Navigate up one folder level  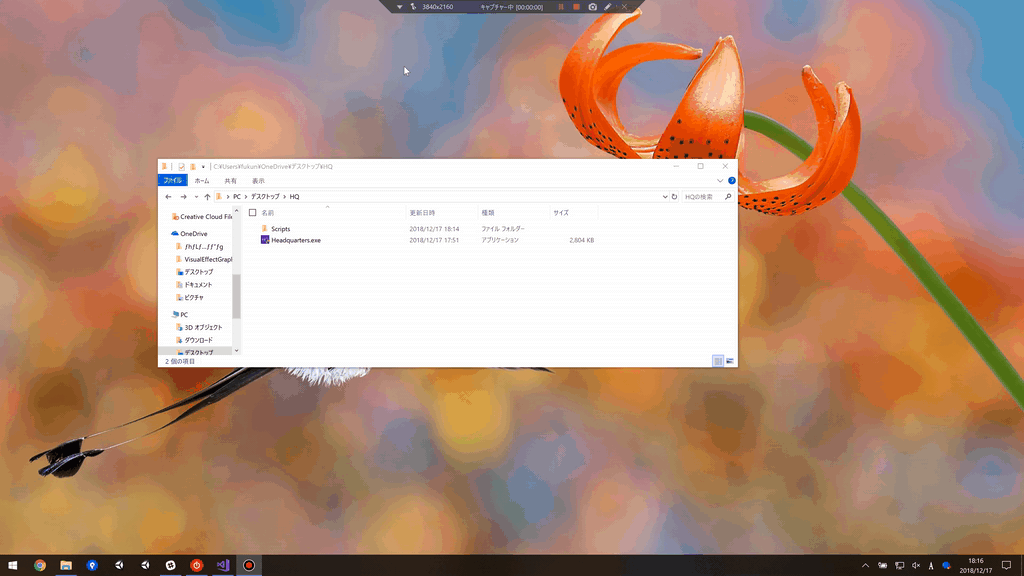pyautogui.click(x=207, y=197)
